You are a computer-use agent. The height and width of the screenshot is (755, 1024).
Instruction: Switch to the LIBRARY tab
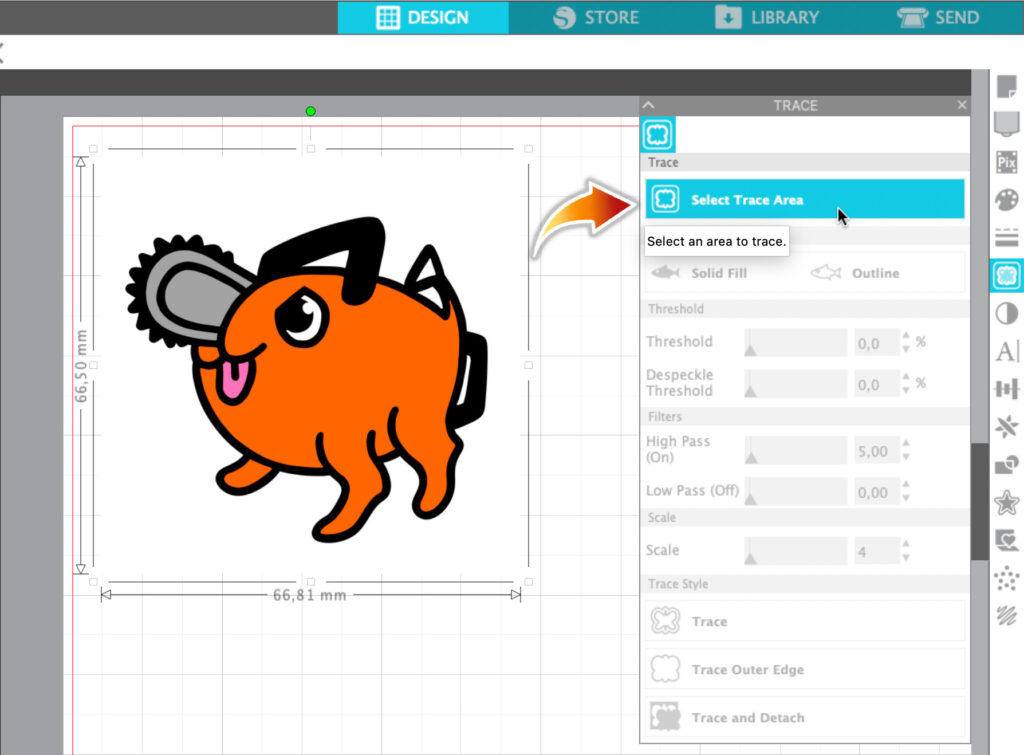767,17
